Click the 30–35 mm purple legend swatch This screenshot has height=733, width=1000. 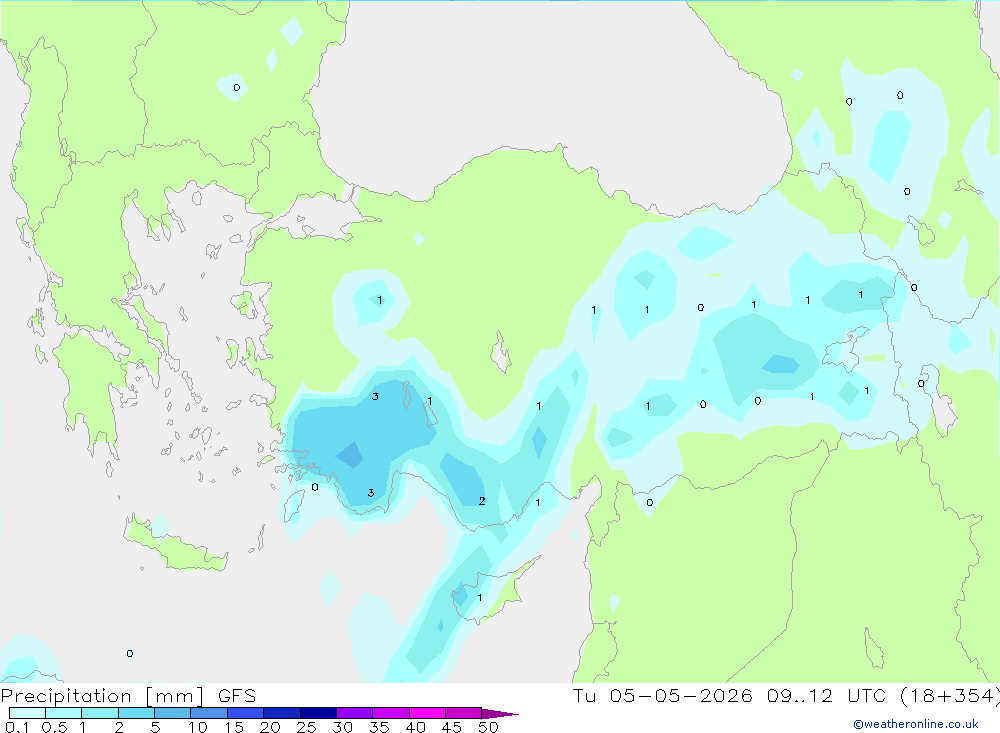coord(354,713)
